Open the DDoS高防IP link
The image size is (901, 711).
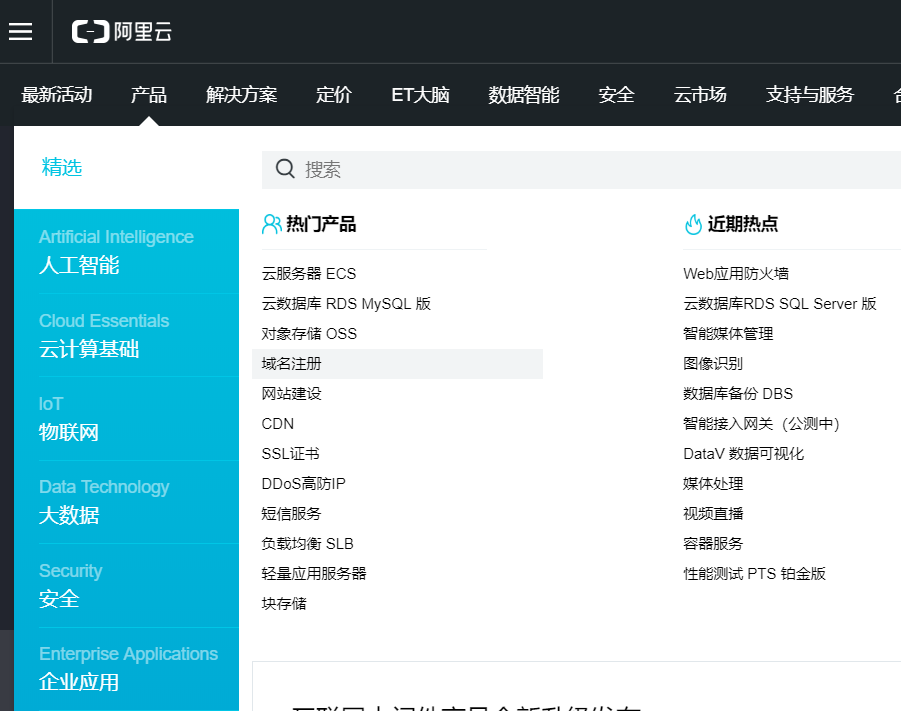point(303,484)
